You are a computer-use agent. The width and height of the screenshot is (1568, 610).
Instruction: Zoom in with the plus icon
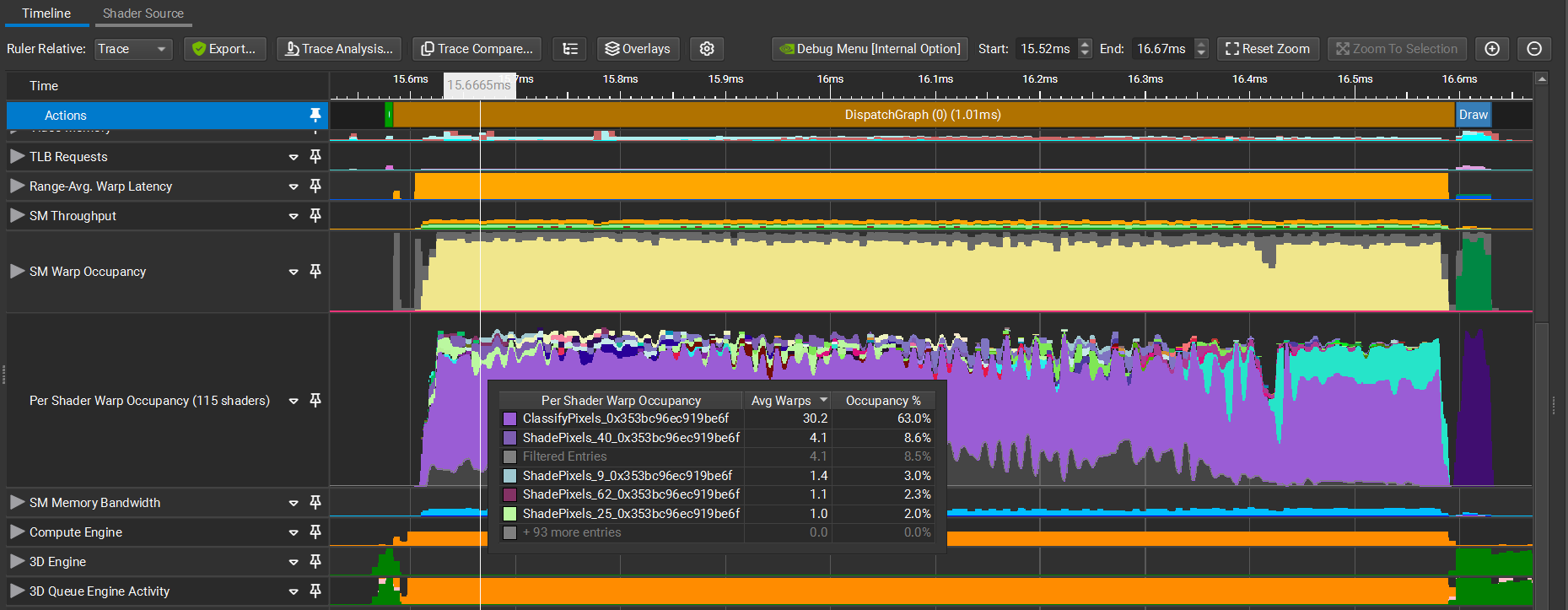tap(1492, 49)
